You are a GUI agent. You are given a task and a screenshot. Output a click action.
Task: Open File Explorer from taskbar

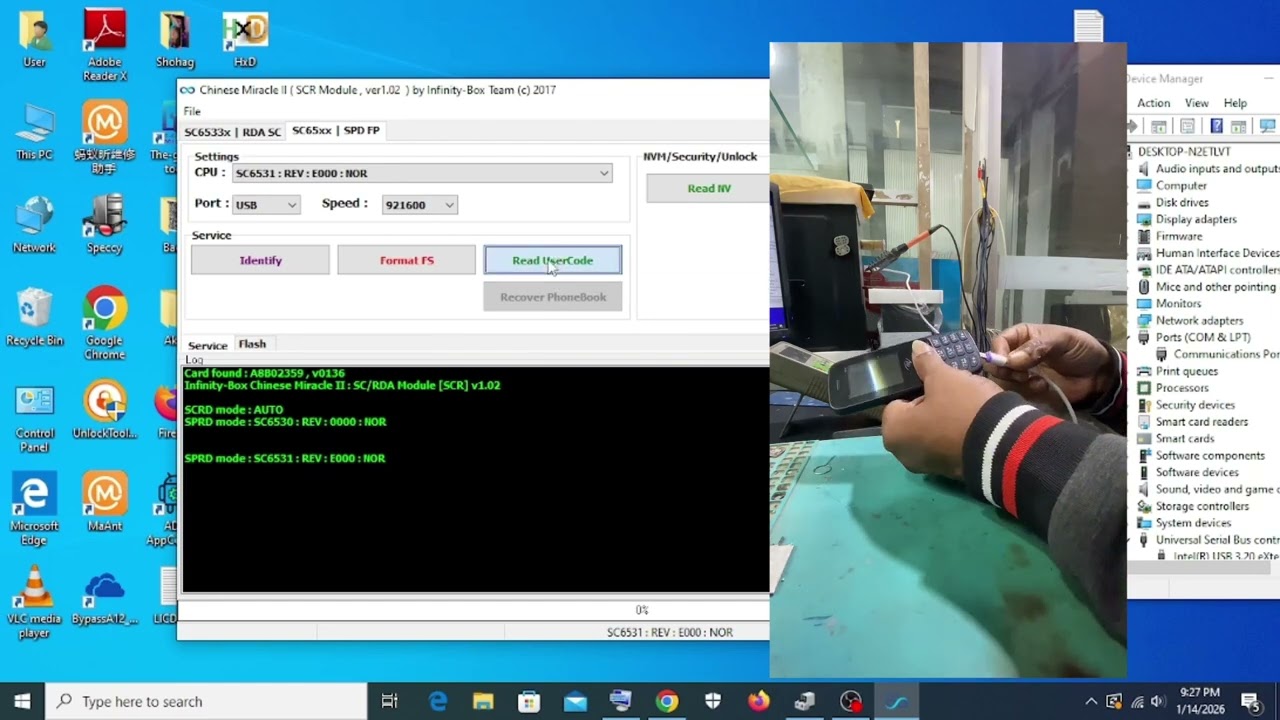click(483, 701)
